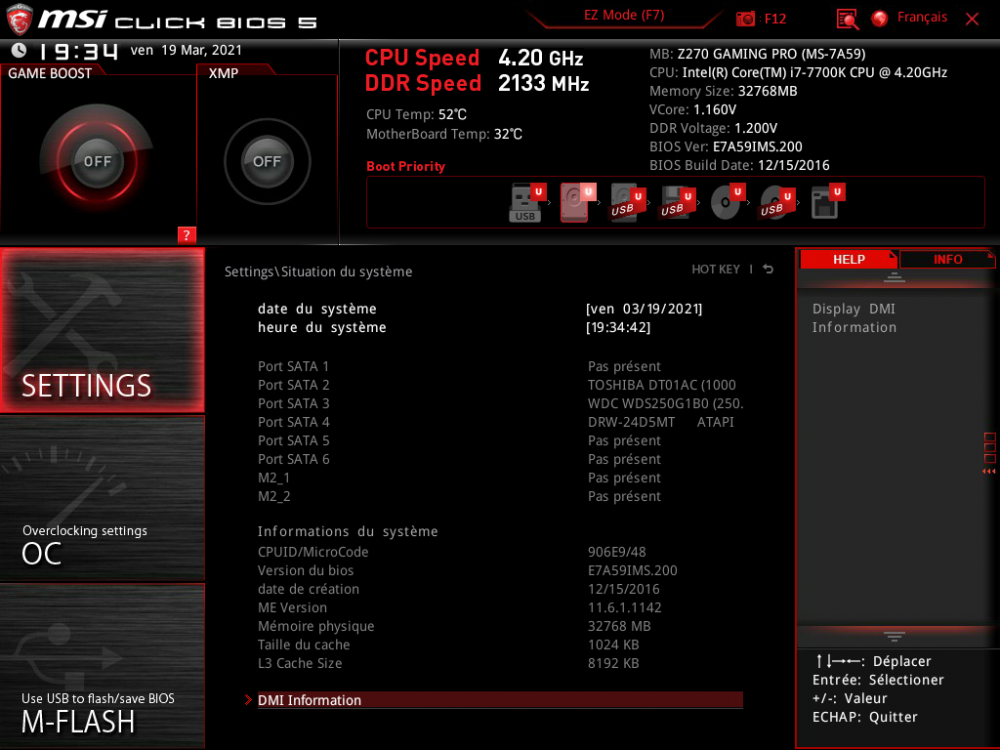1000x750 pixels.
Task: Click the HOT KEY label
Action: 716,269
